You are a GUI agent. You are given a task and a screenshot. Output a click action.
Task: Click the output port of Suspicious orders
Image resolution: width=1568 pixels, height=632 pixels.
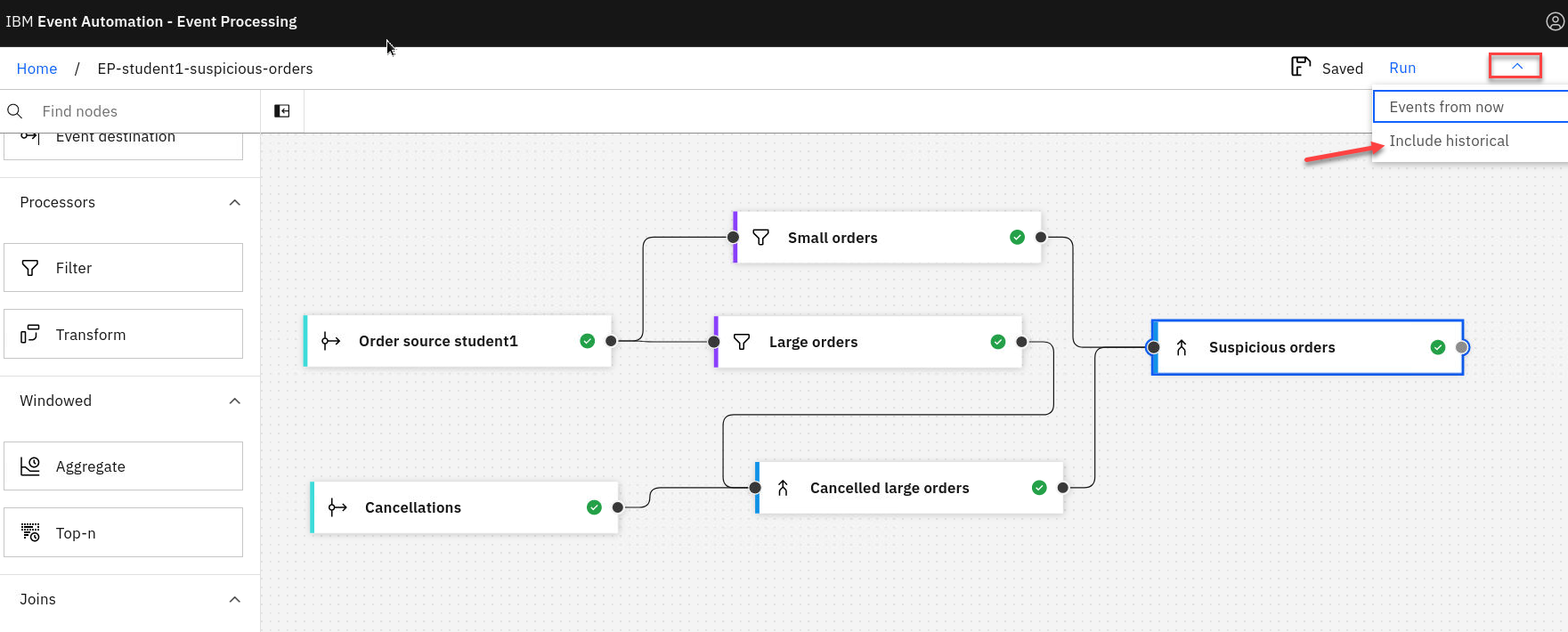1461,347
